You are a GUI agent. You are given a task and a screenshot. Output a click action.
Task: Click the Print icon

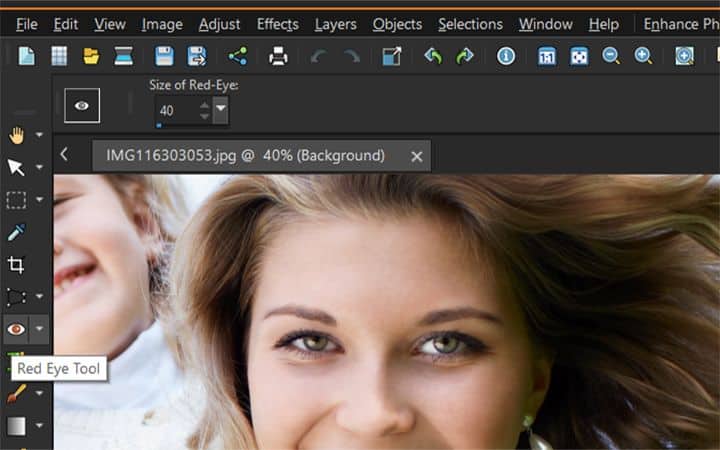pyautogui.click(x=278, y=56)
